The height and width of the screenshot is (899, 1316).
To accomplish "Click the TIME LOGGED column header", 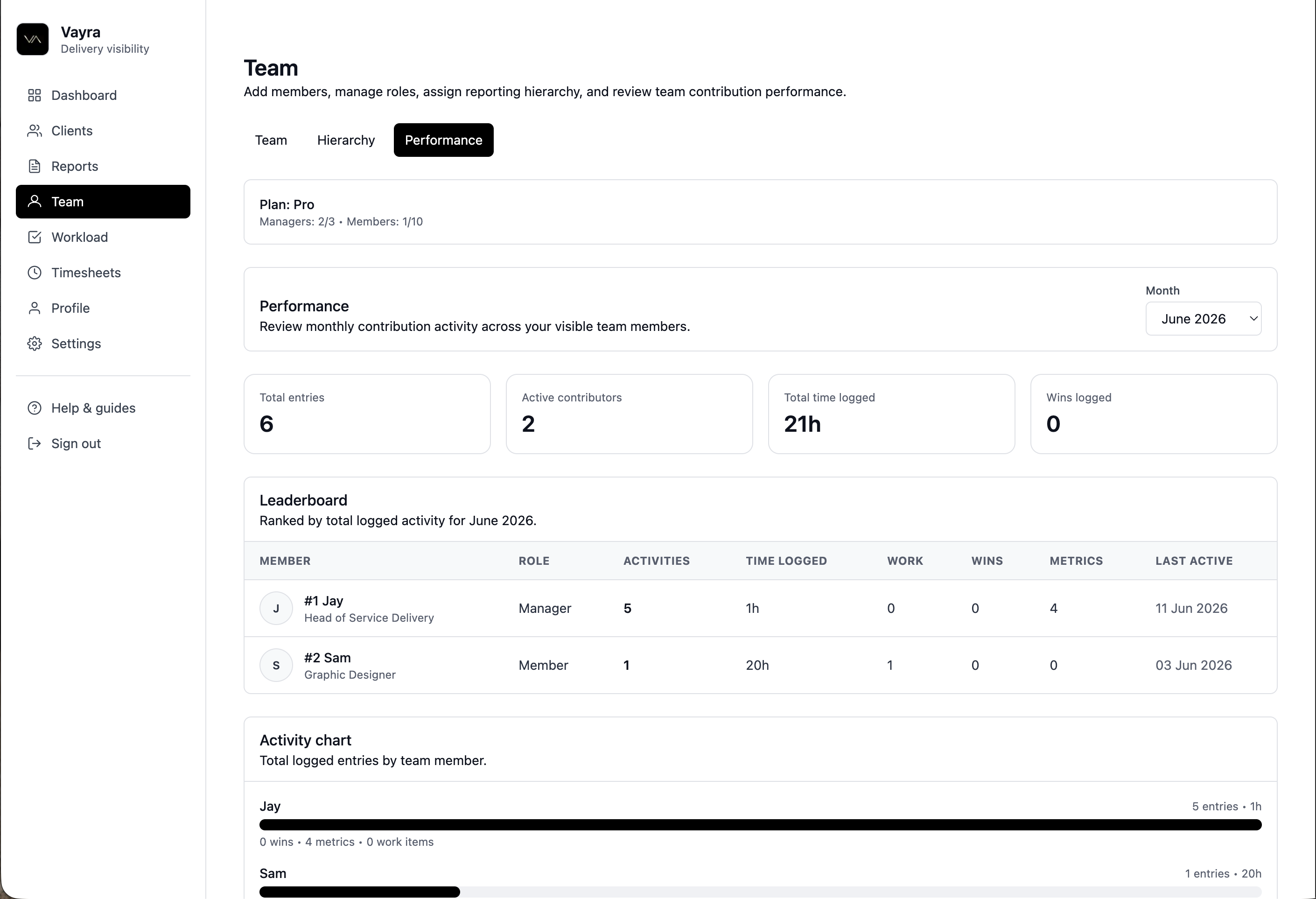I will click(x=786, y=561).
